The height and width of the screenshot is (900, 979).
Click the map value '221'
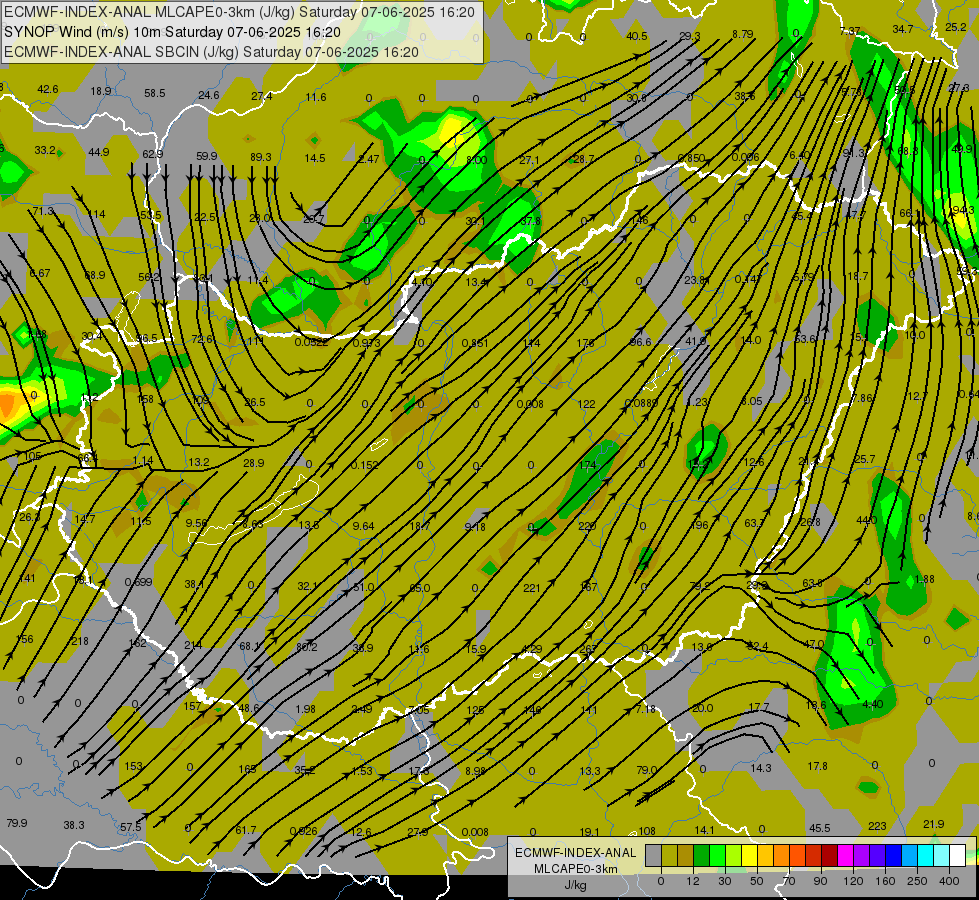pyautogui.click(x=532, y=588)
